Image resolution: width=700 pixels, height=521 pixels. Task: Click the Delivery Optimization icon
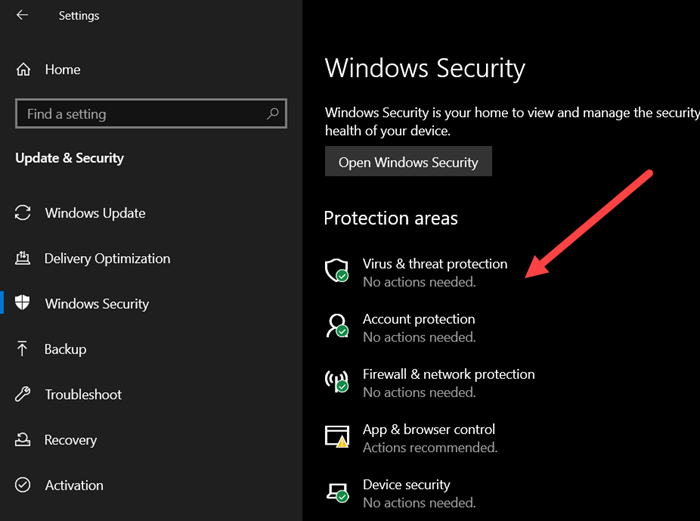pyautogui.click(x=23, y=259)
